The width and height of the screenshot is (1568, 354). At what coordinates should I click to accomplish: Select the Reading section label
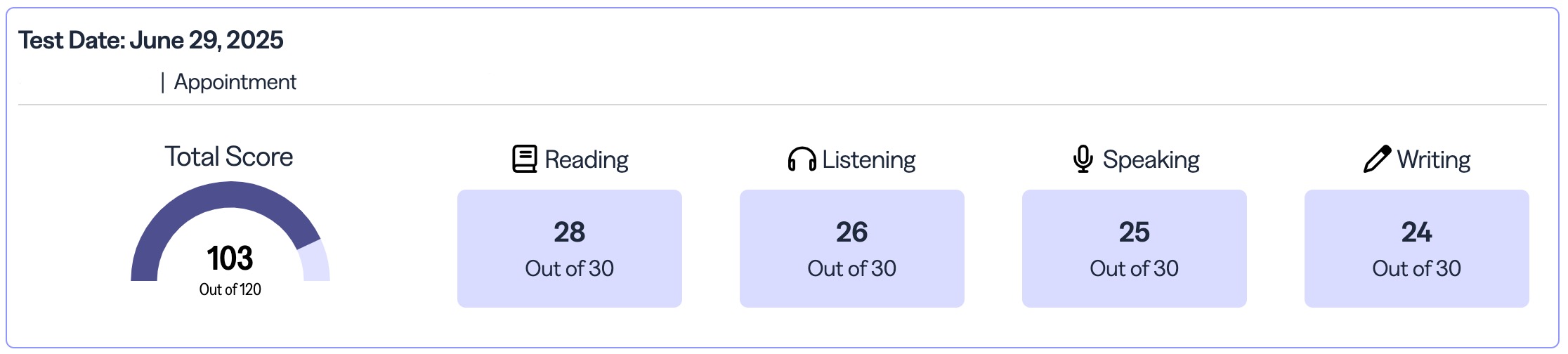click(587, 160)
